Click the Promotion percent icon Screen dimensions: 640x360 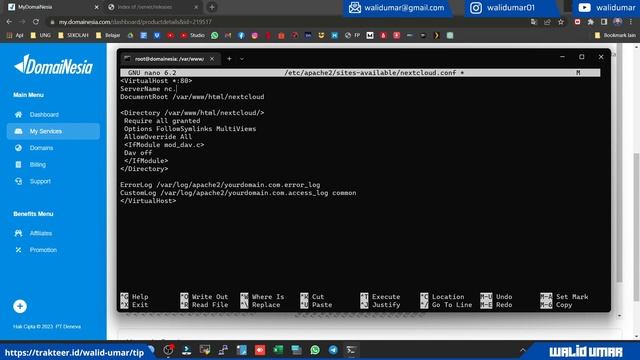[x=18, y=250]
